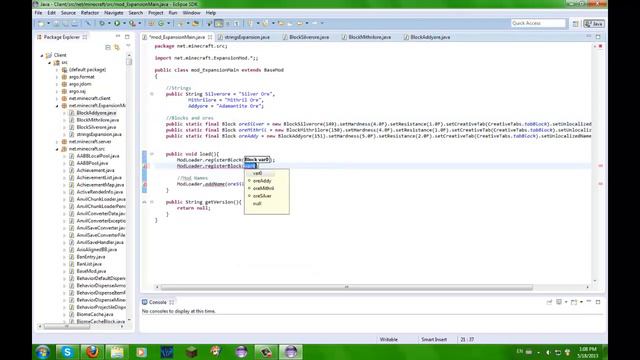Open the Project menu
Screen dimensions: 640x360
point(156,13)
